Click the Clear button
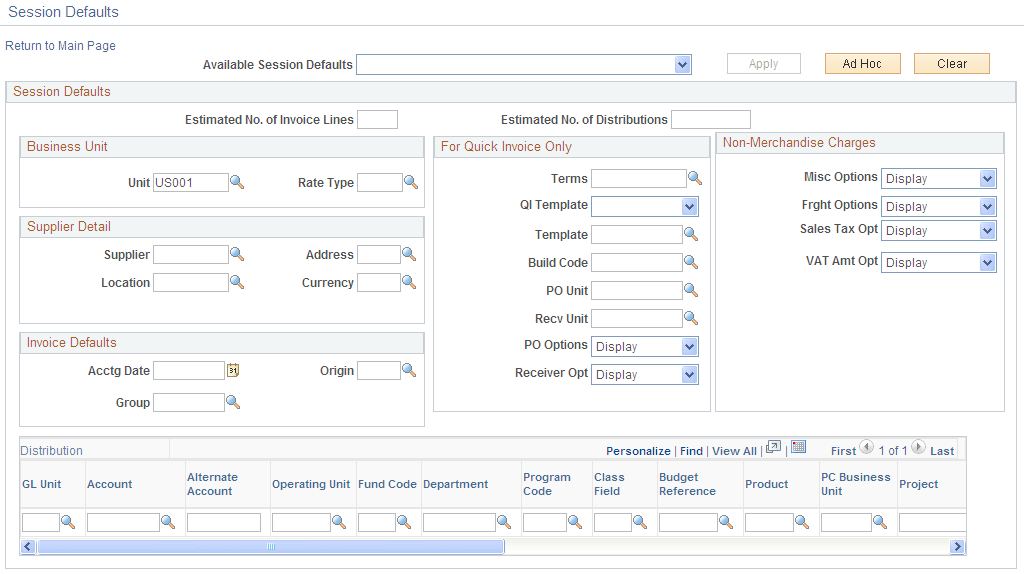 point(952,63)
